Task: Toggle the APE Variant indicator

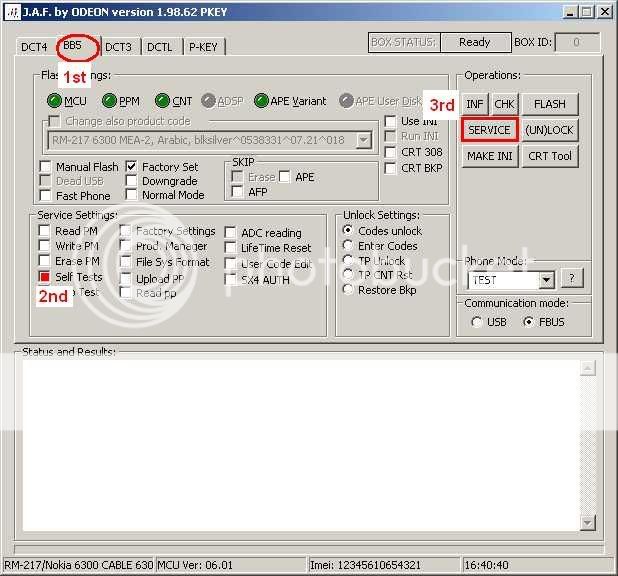Action: [261, 101]
